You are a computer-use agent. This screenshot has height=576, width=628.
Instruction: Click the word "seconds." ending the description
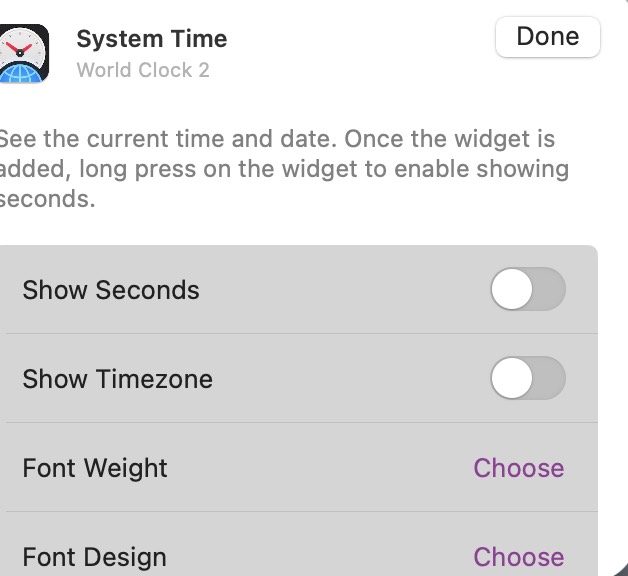click(x=46, y=198)
